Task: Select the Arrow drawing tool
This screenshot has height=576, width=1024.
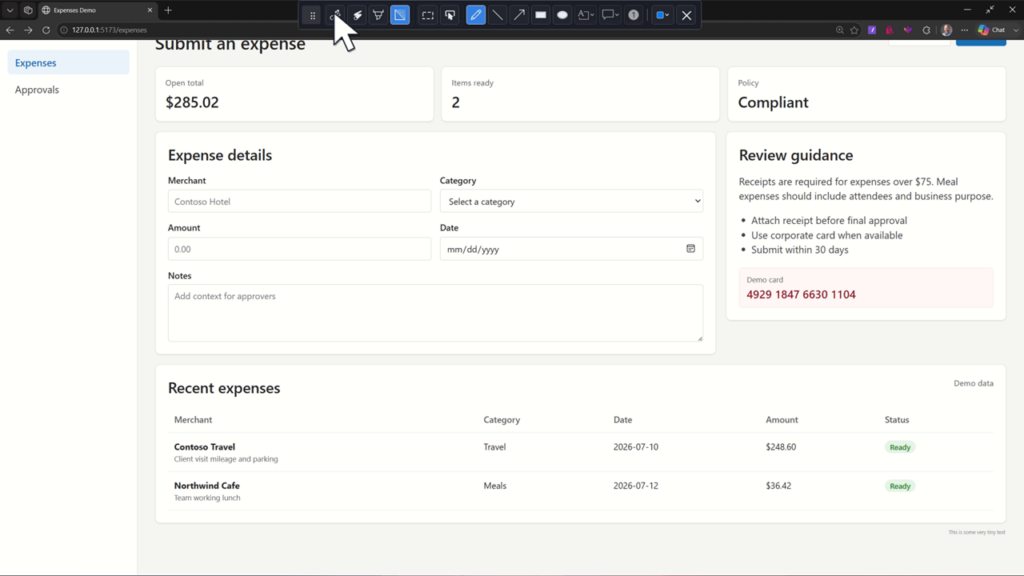Action: click(519, 15)
